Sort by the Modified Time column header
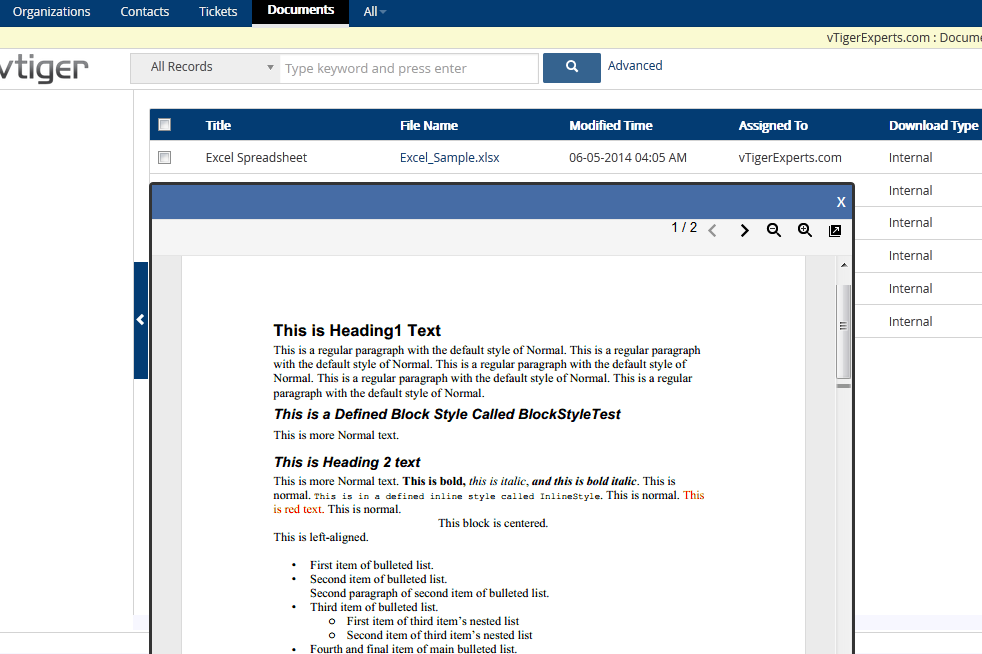 click(x=611, y=125)
